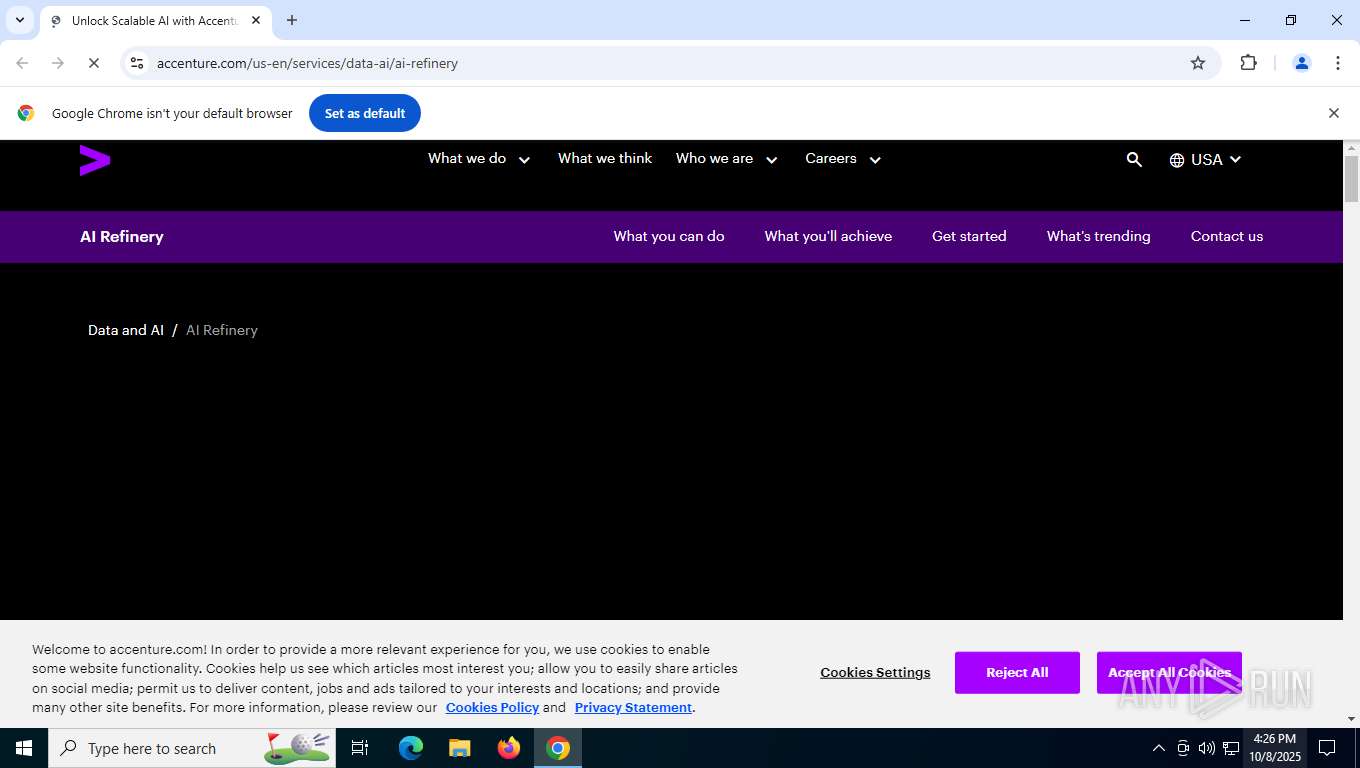
Task: Open the tab search dropdown arrow
Action: [x=19, y=20]
